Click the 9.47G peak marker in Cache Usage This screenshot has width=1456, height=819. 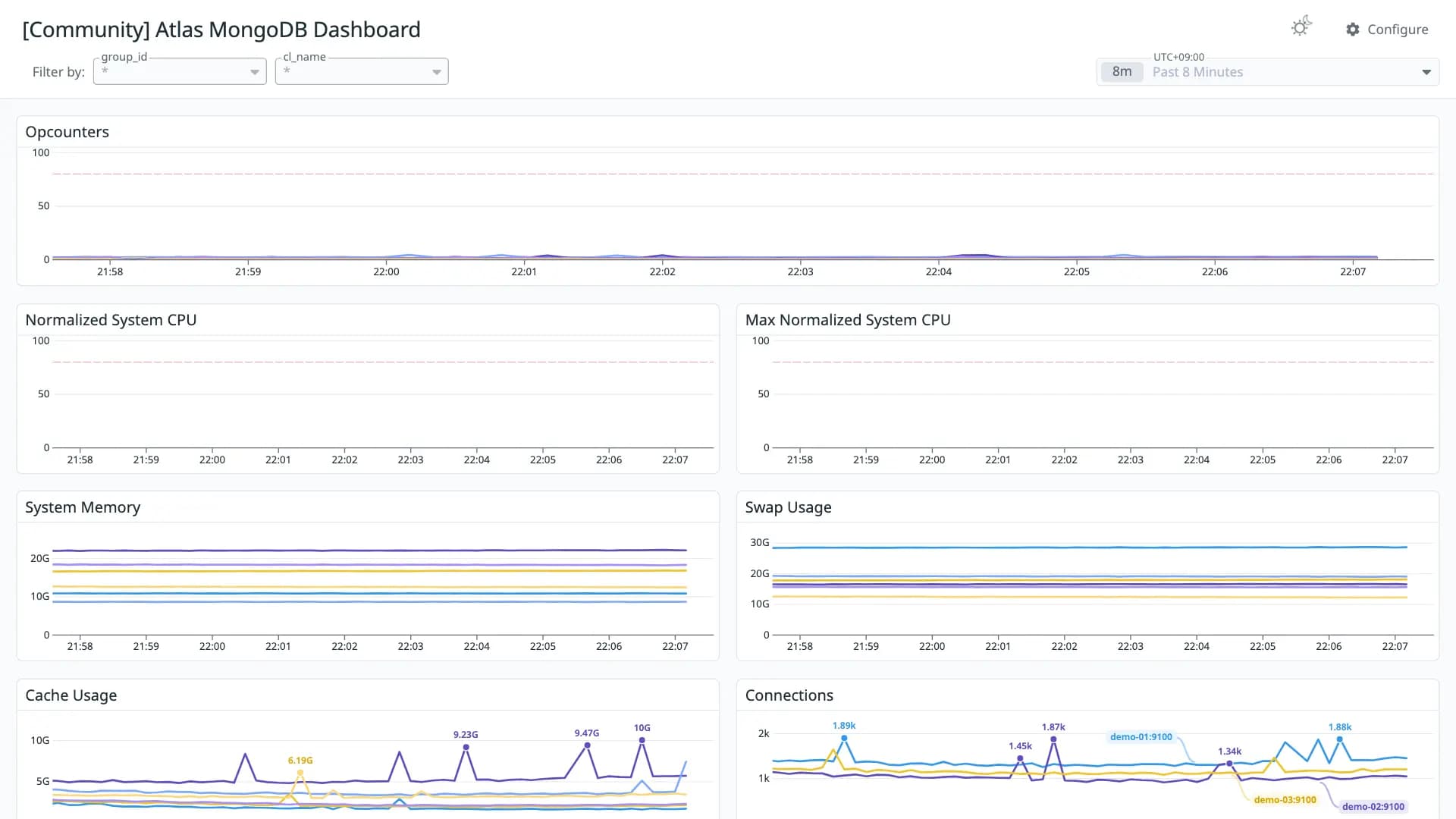tap(587, 745)
